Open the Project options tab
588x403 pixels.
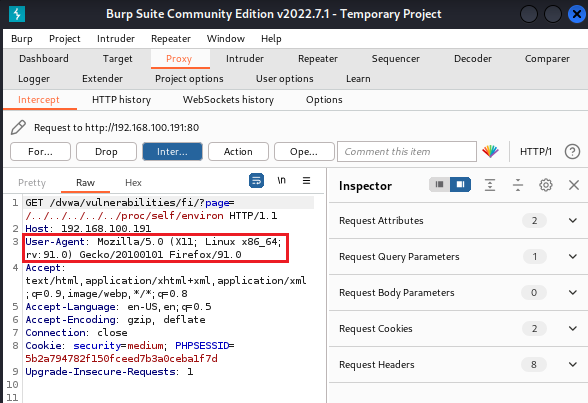tap(189, 79)
